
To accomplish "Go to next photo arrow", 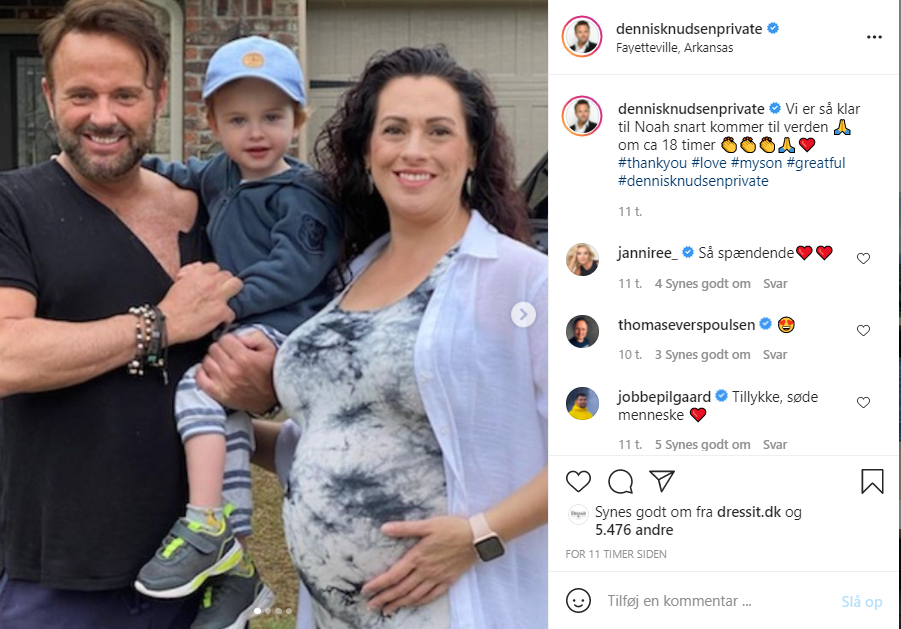I will tap(523, 315).
